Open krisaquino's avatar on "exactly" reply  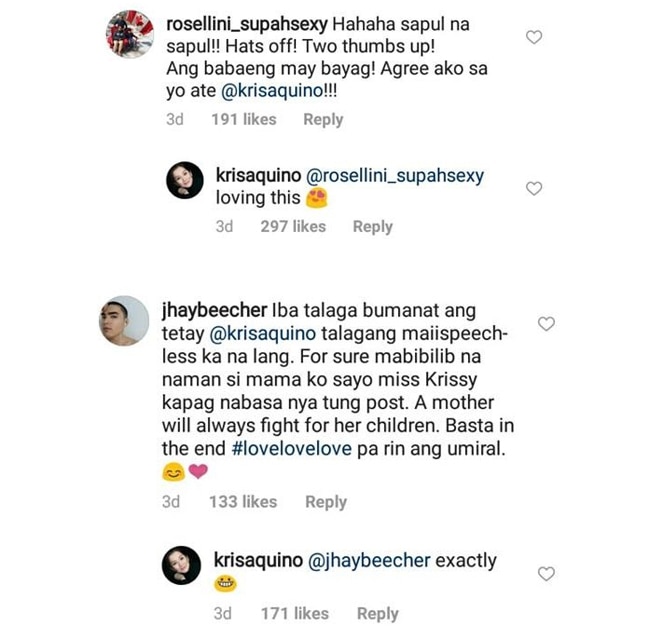click(x=181, y=565)
